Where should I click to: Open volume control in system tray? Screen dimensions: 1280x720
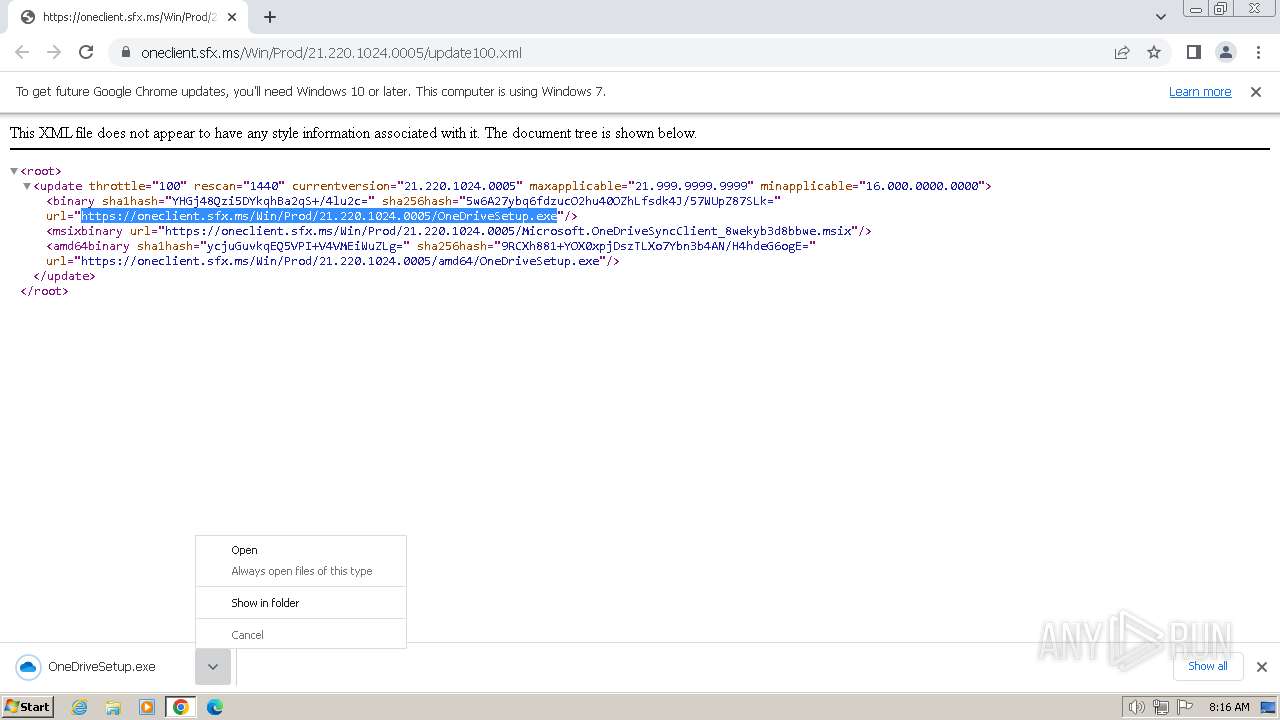[x=1136, y=707]
